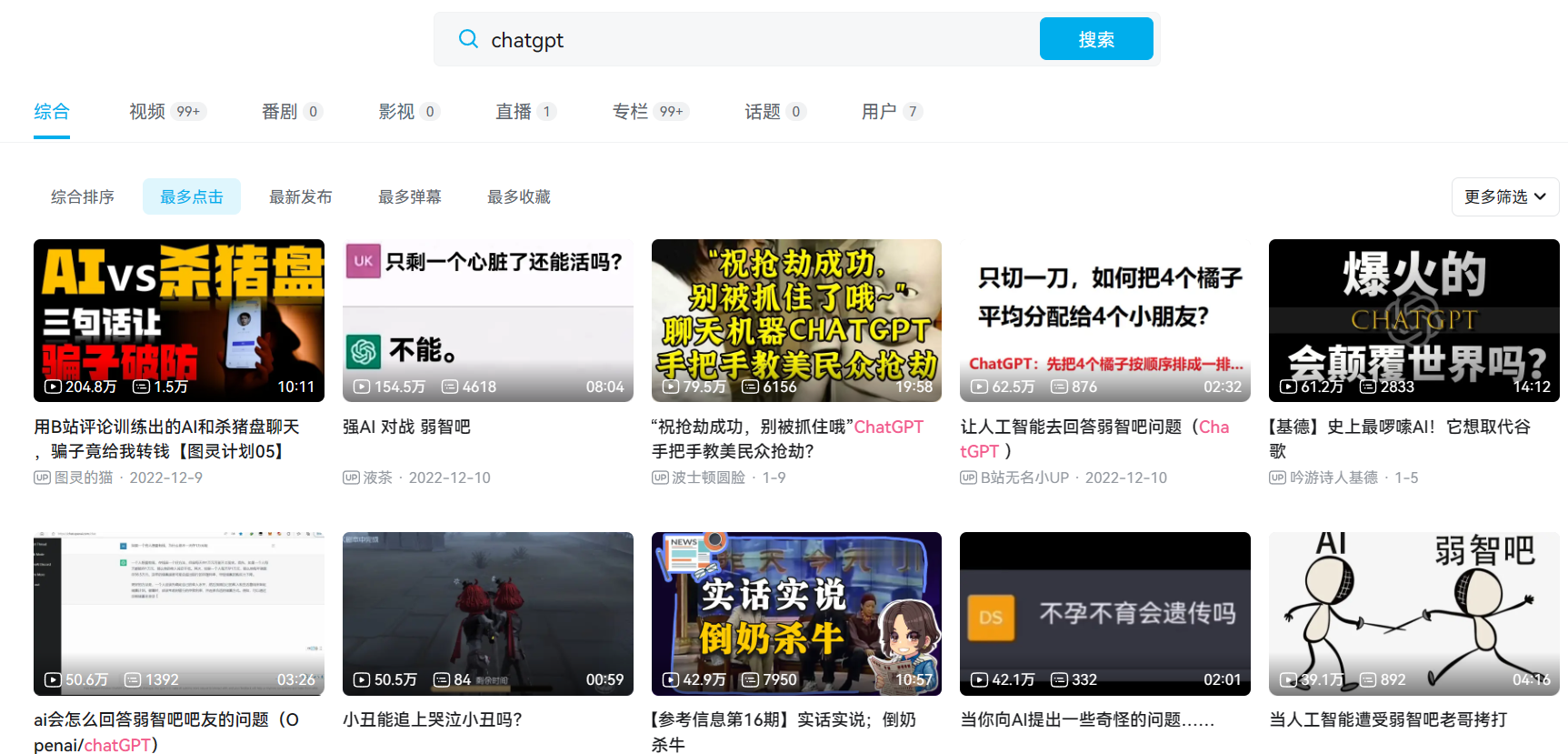Open title 当你向AI提出一些奇怪的问题
The width and height of the screenshot is (1568, 754).
[x=1087, y=719]
